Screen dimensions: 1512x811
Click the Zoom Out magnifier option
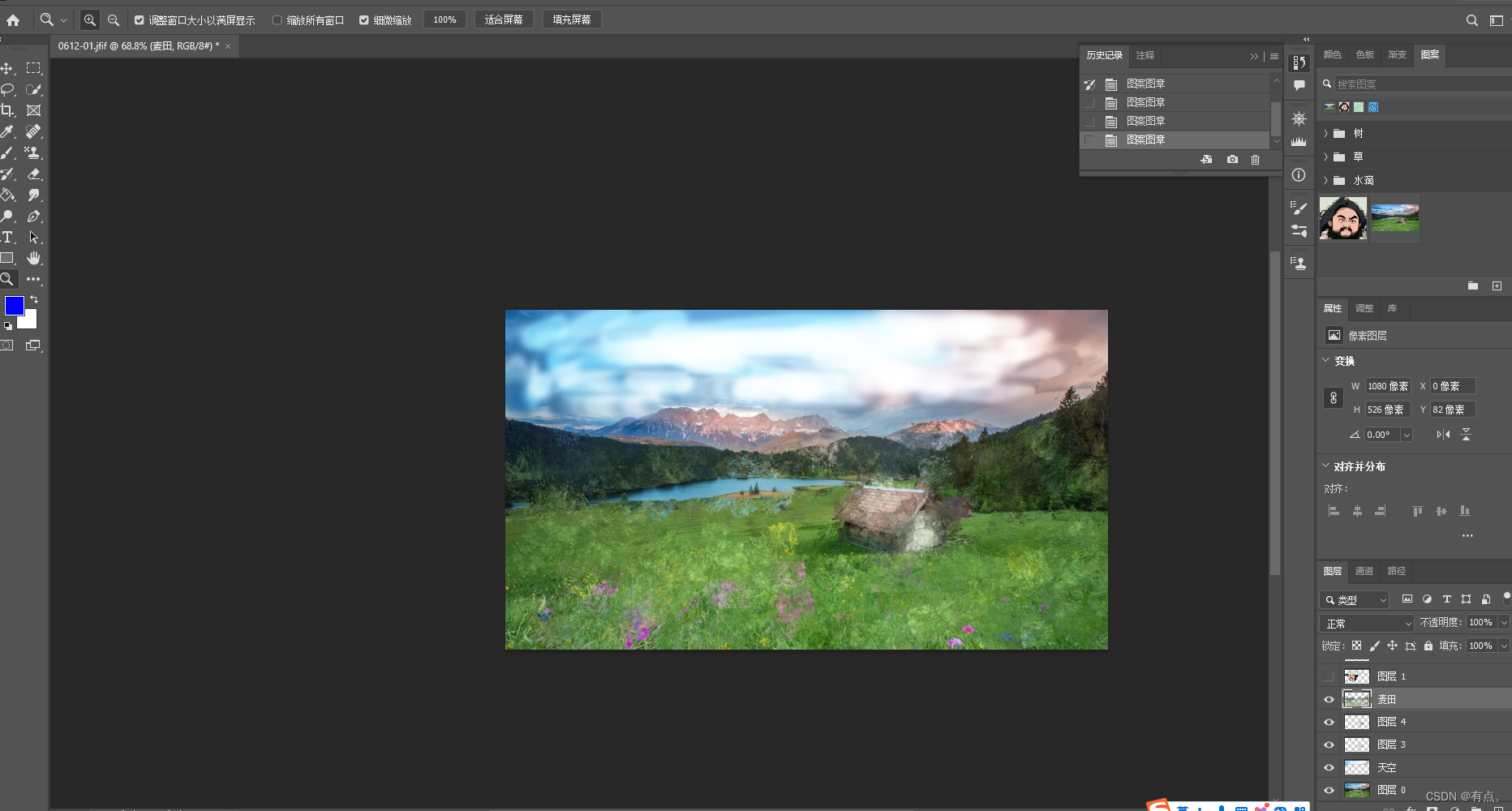pos(114,19)
